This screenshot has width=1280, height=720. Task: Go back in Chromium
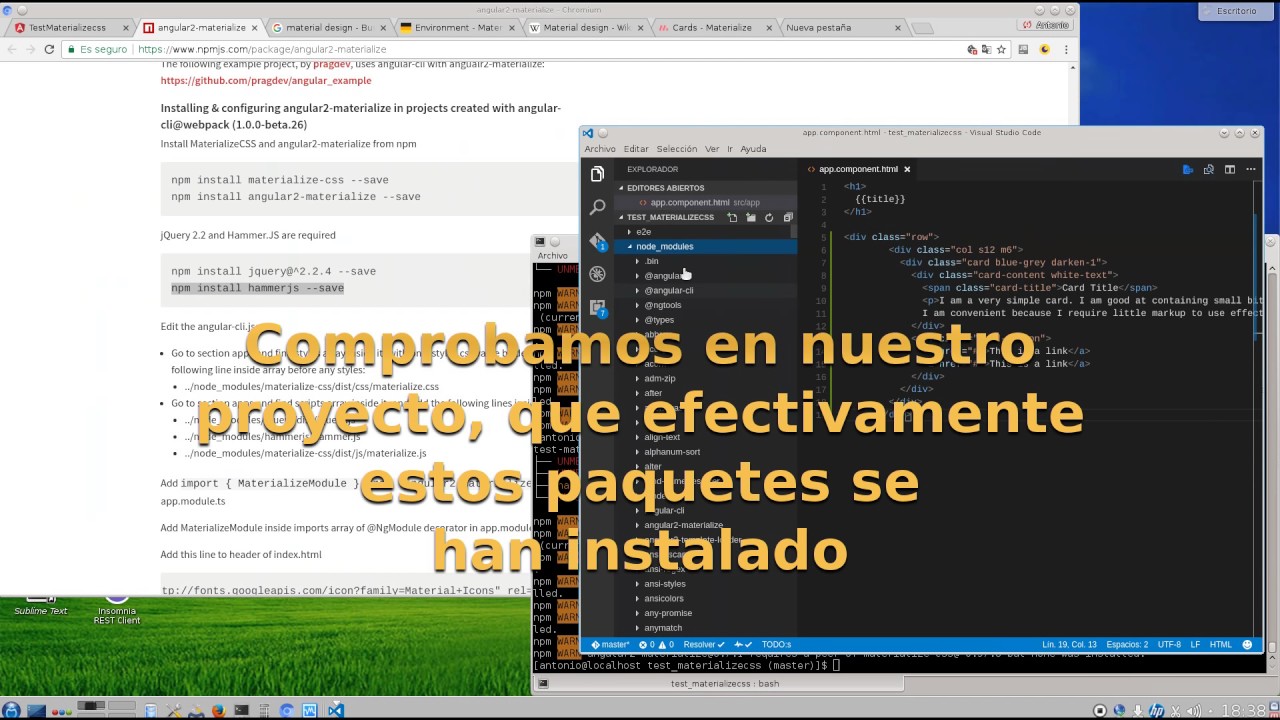coord(11,49)
